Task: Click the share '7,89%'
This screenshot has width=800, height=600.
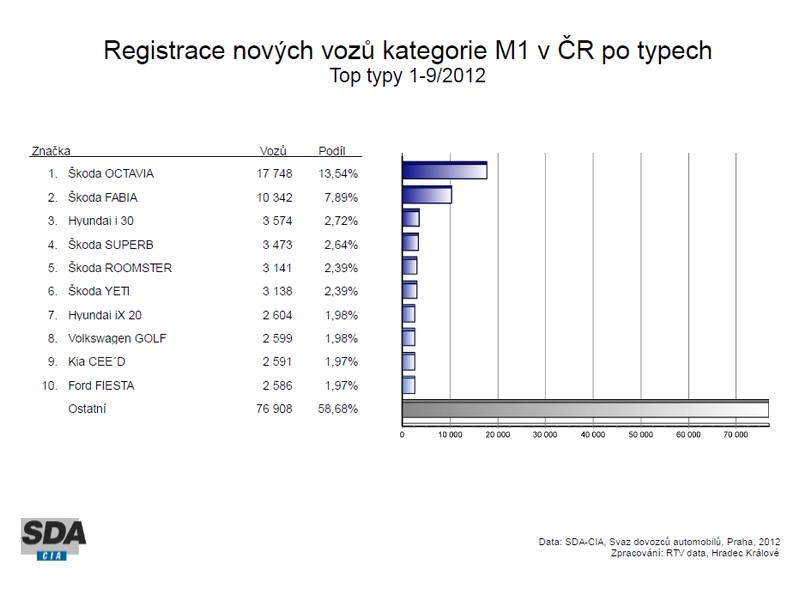Action: click(x=341, y=197)
